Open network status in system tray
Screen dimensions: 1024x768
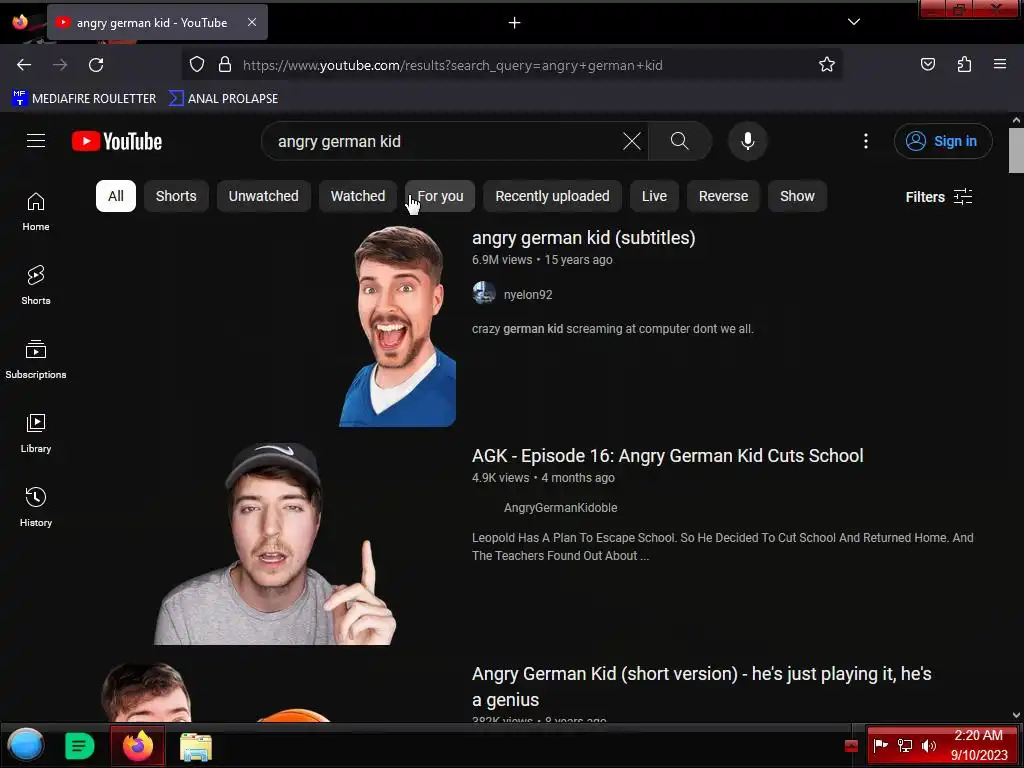[x=905, y=746]
